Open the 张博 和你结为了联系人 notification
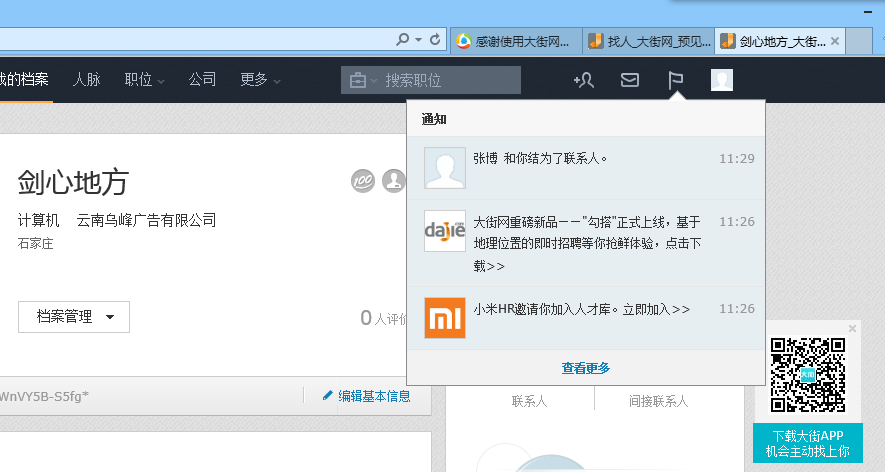The image size is (885, 472). tap(586, 168)
